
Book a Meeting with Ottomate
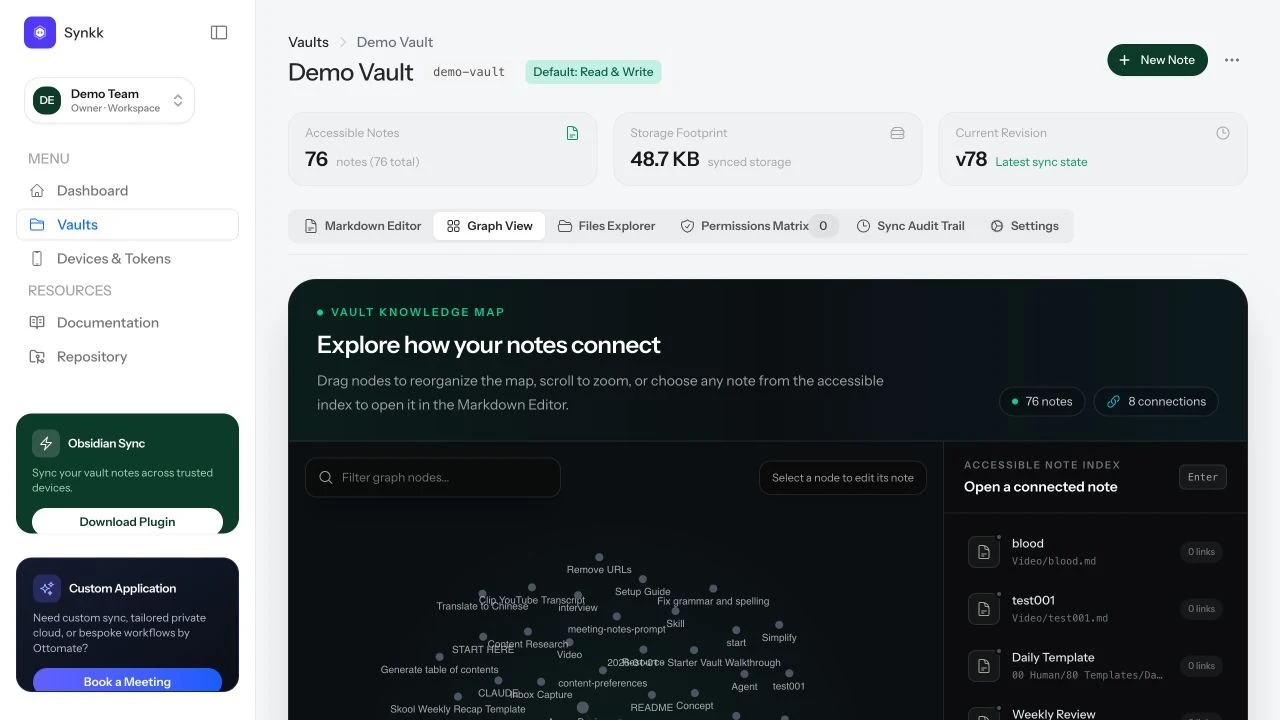(127, 681)
